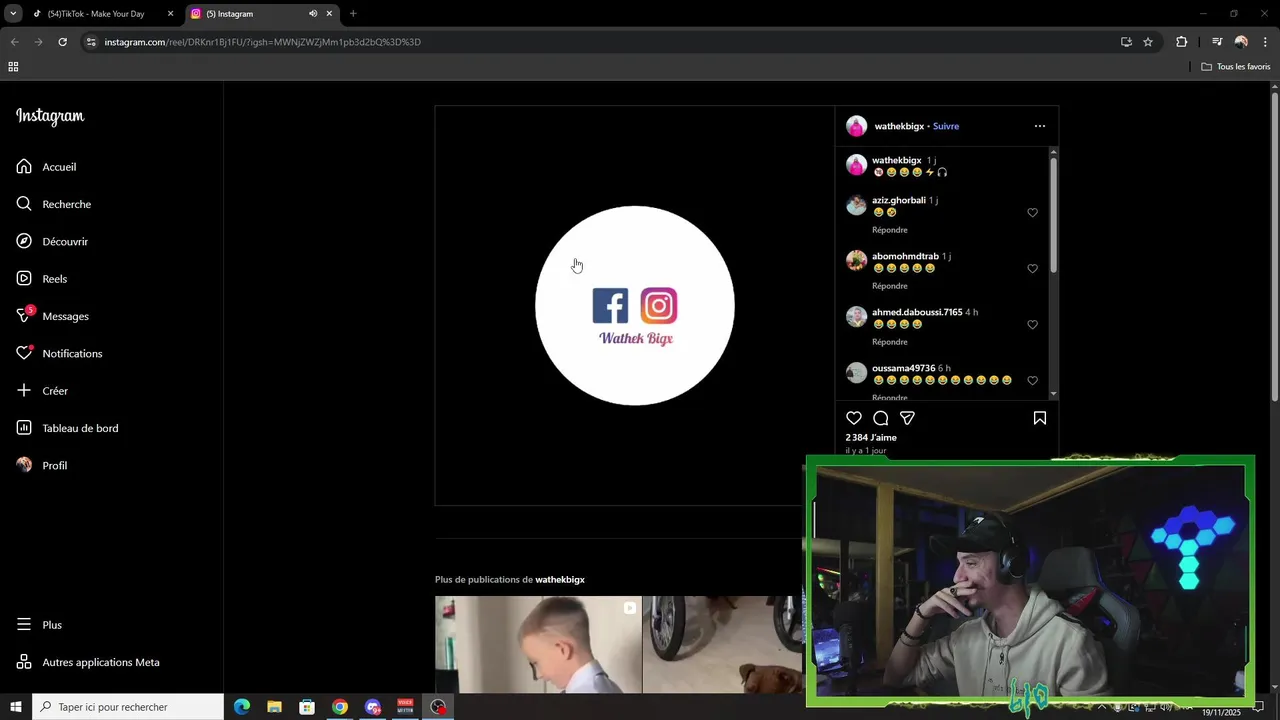
Task: Like oussama49736's comment
Action: click(x=1033, y=381)
